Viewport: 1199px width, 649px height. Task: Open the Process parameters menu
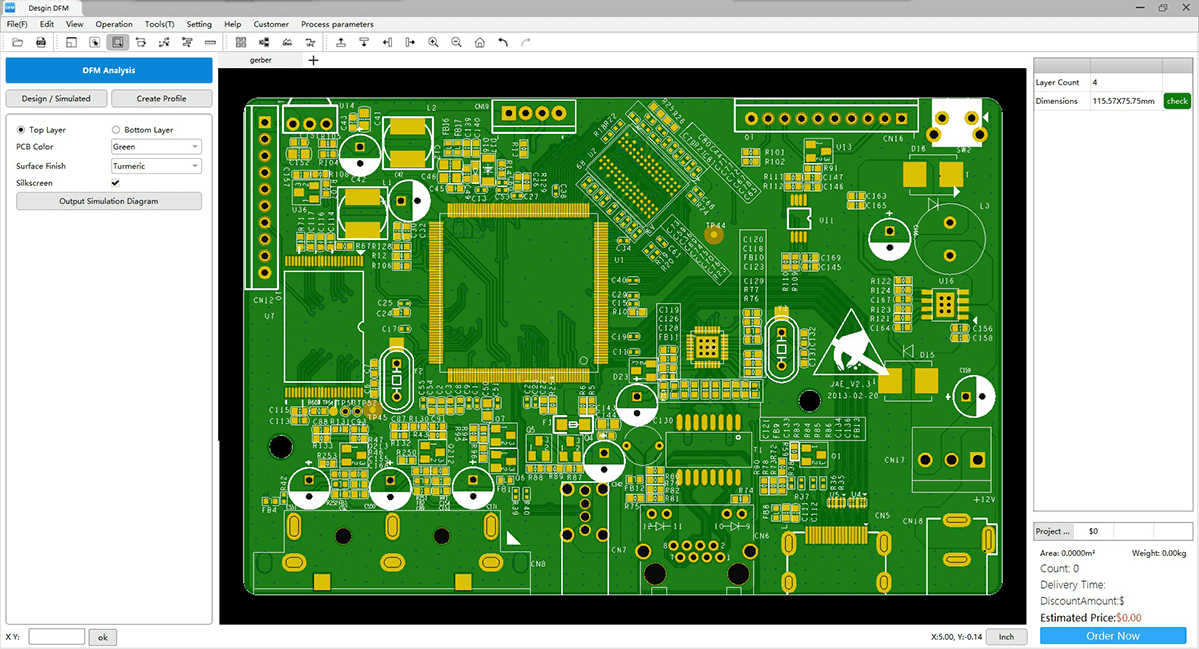click(337, 24)
